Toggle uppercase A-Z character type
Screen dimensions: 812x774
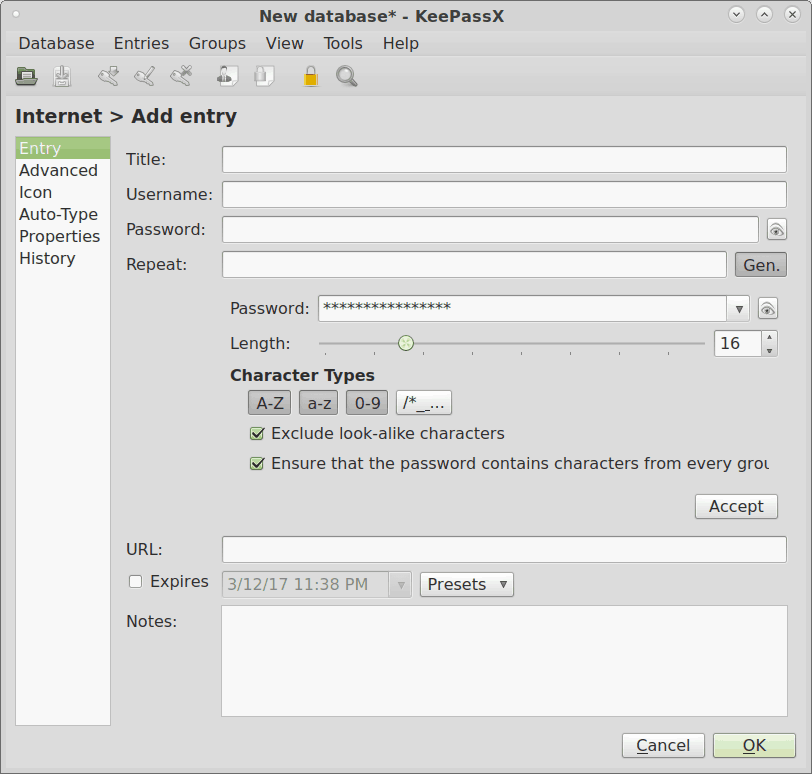coord(269,403)
